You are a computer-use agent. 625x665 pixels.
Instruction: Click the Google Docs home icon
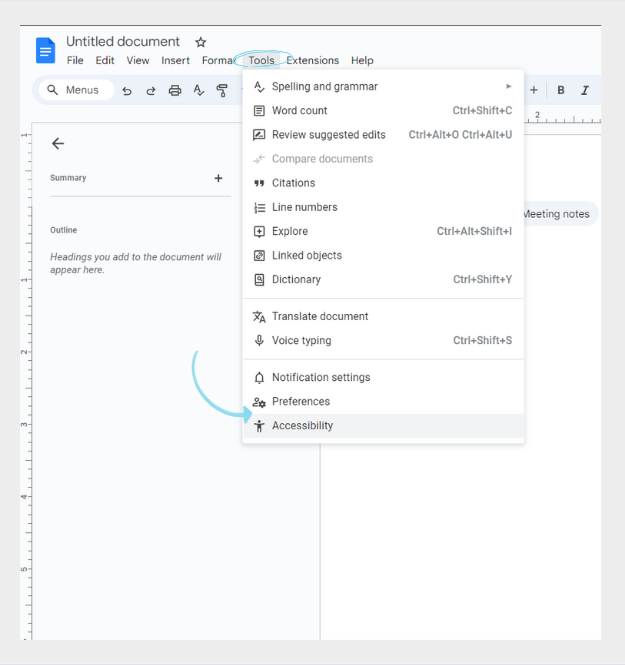pyautogui.click(x=45, y=50)
